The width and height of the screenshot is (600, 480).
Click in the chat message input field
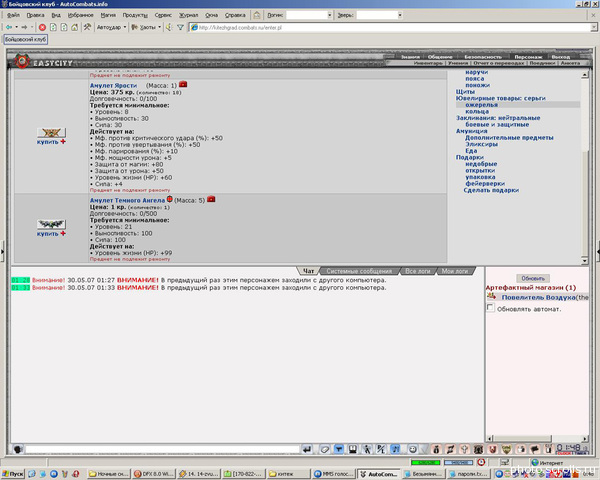point(162,449)
